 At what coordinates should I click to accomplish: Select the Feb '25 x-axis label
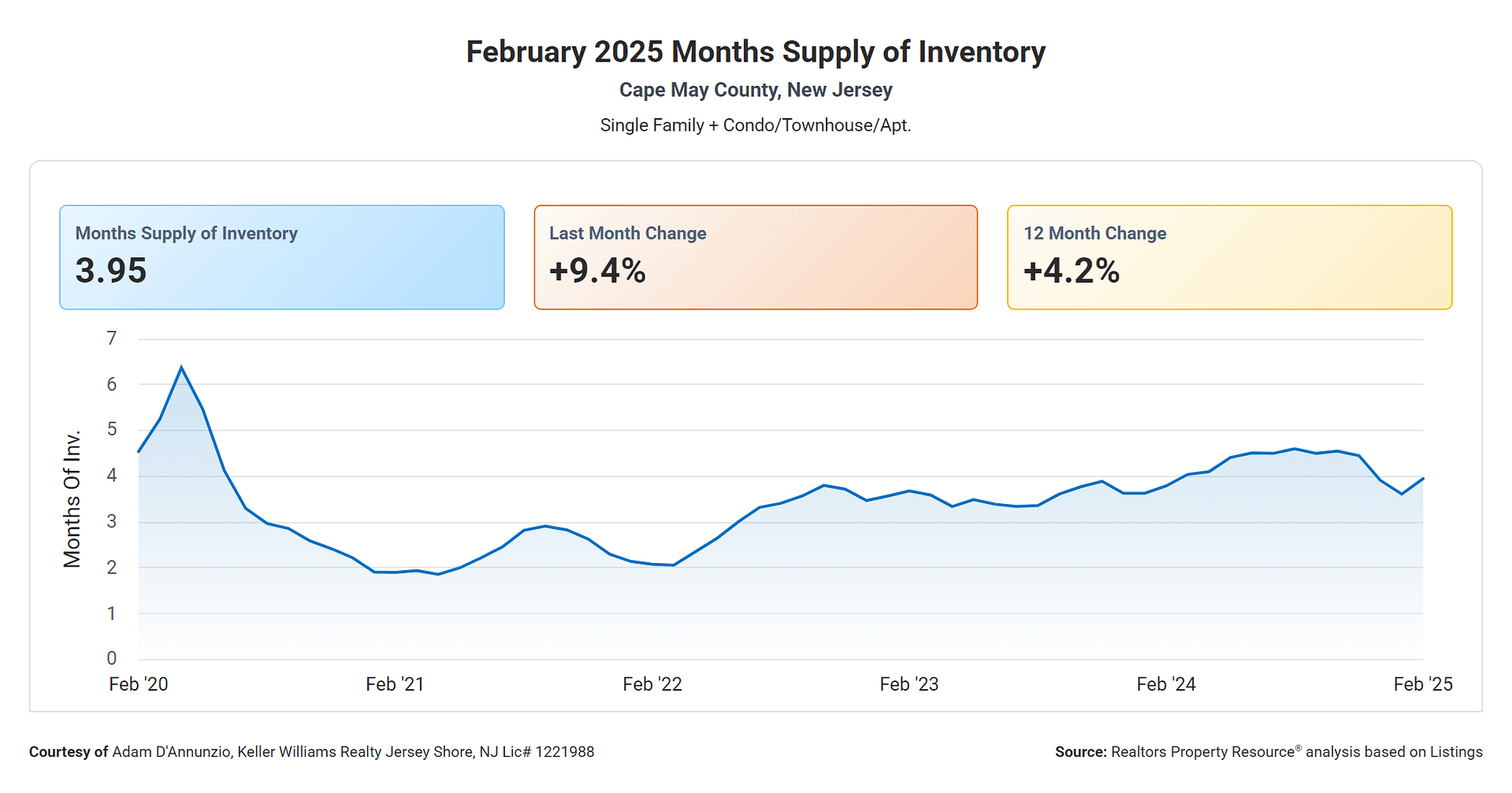(1422, 684)
